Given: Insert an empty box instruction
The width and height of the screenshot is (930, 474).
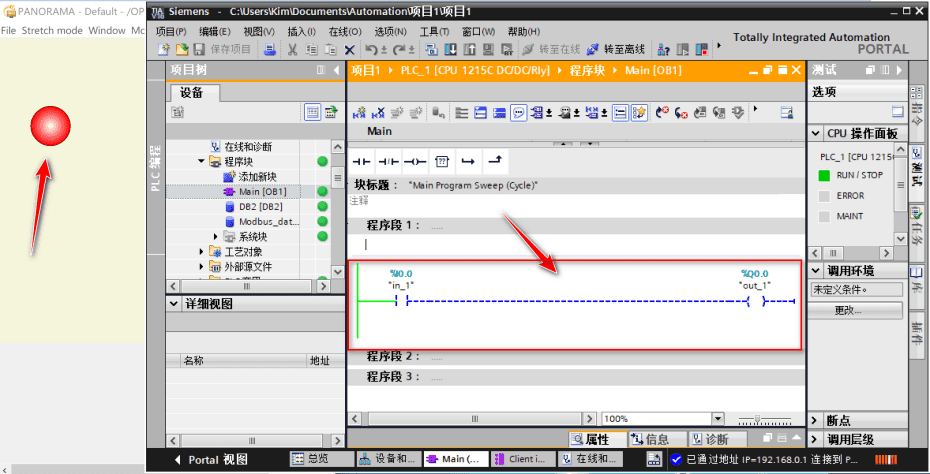Looking at the screenshot, I should pos(441,161).
